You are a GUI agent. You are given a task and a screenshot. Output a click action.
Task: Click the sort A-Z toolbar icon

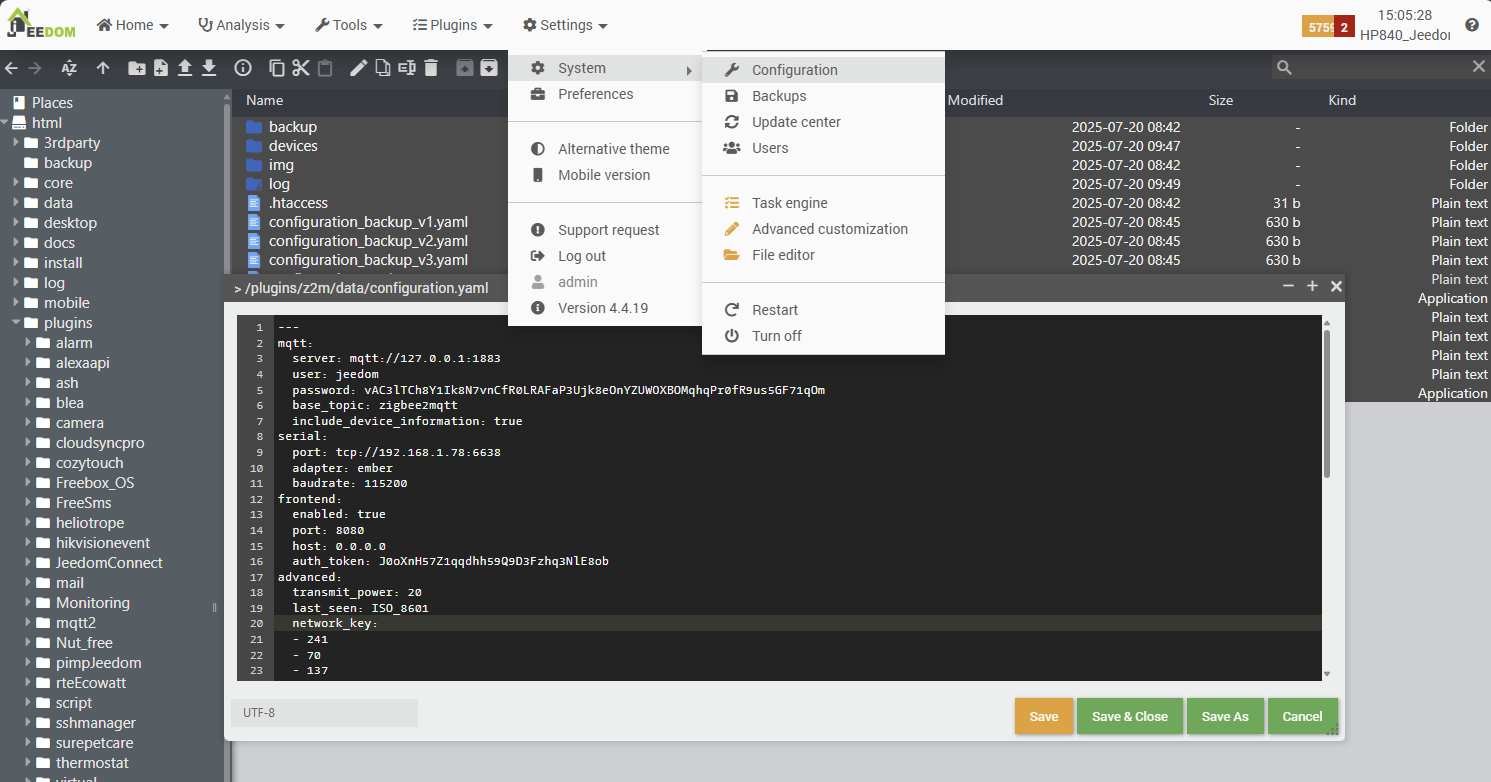(69, 68)
